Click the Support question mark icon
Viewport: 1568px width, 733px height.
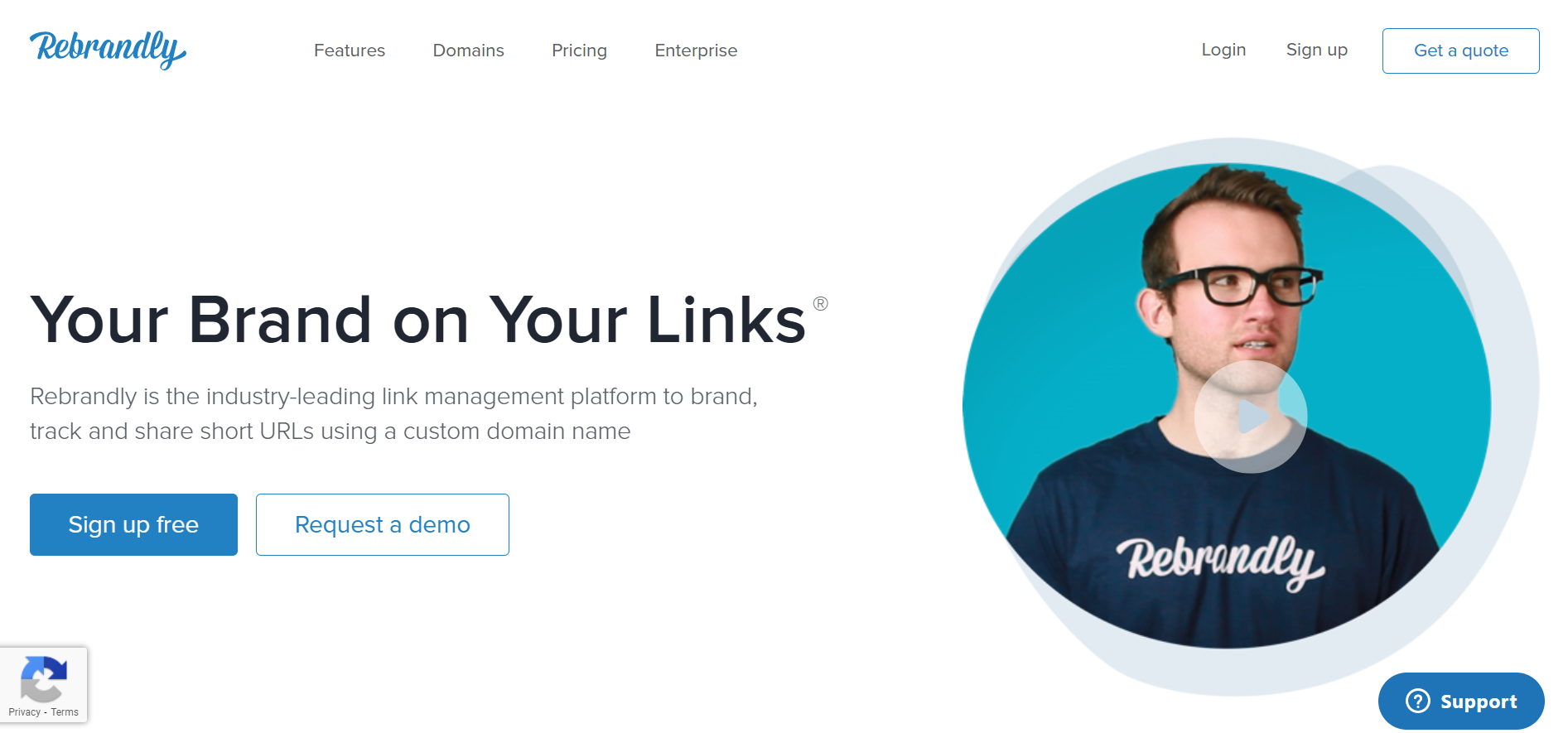1418,701
